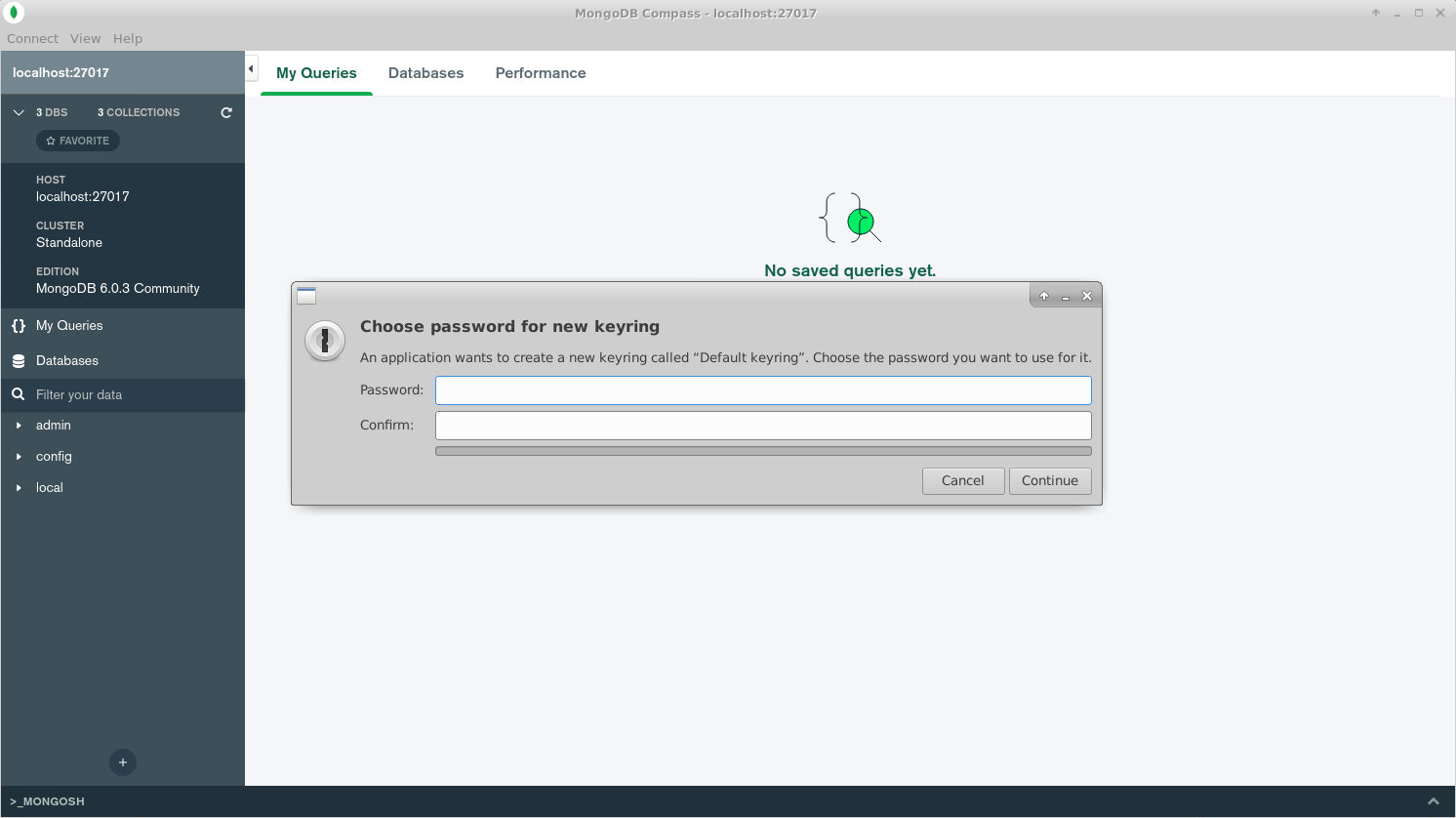
Task: Click the MongoDB leaf logo icon
Action: [14, 13]
